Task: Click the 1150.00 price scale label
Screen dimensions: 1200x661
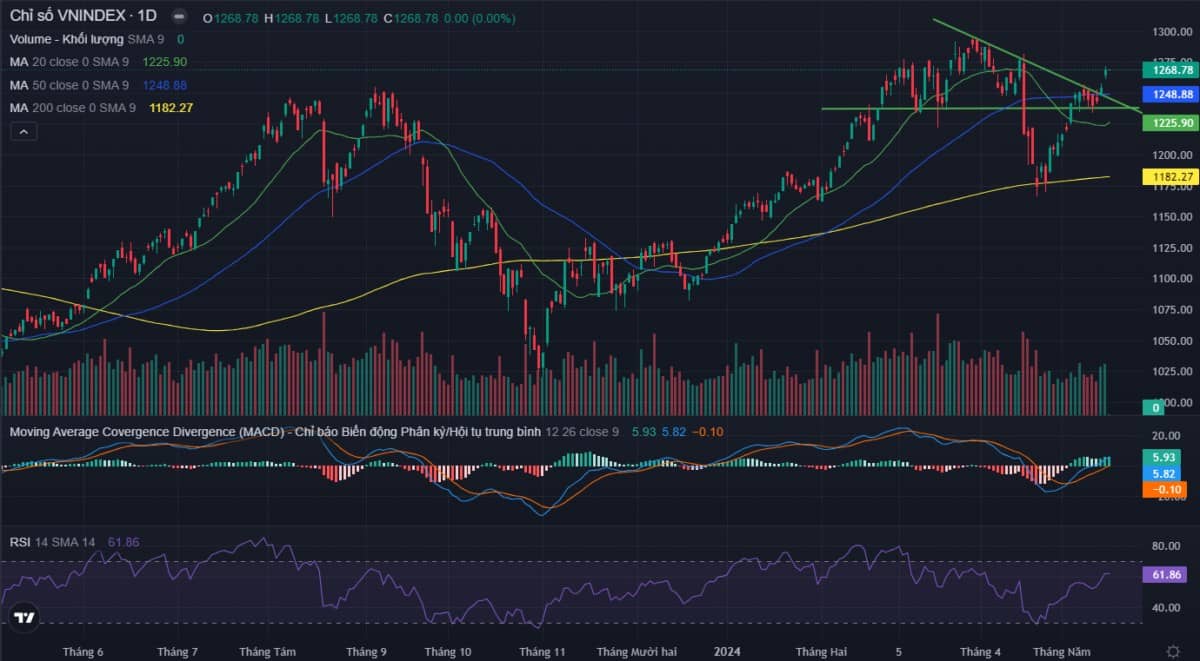Action: click(x=1170, y=217)
